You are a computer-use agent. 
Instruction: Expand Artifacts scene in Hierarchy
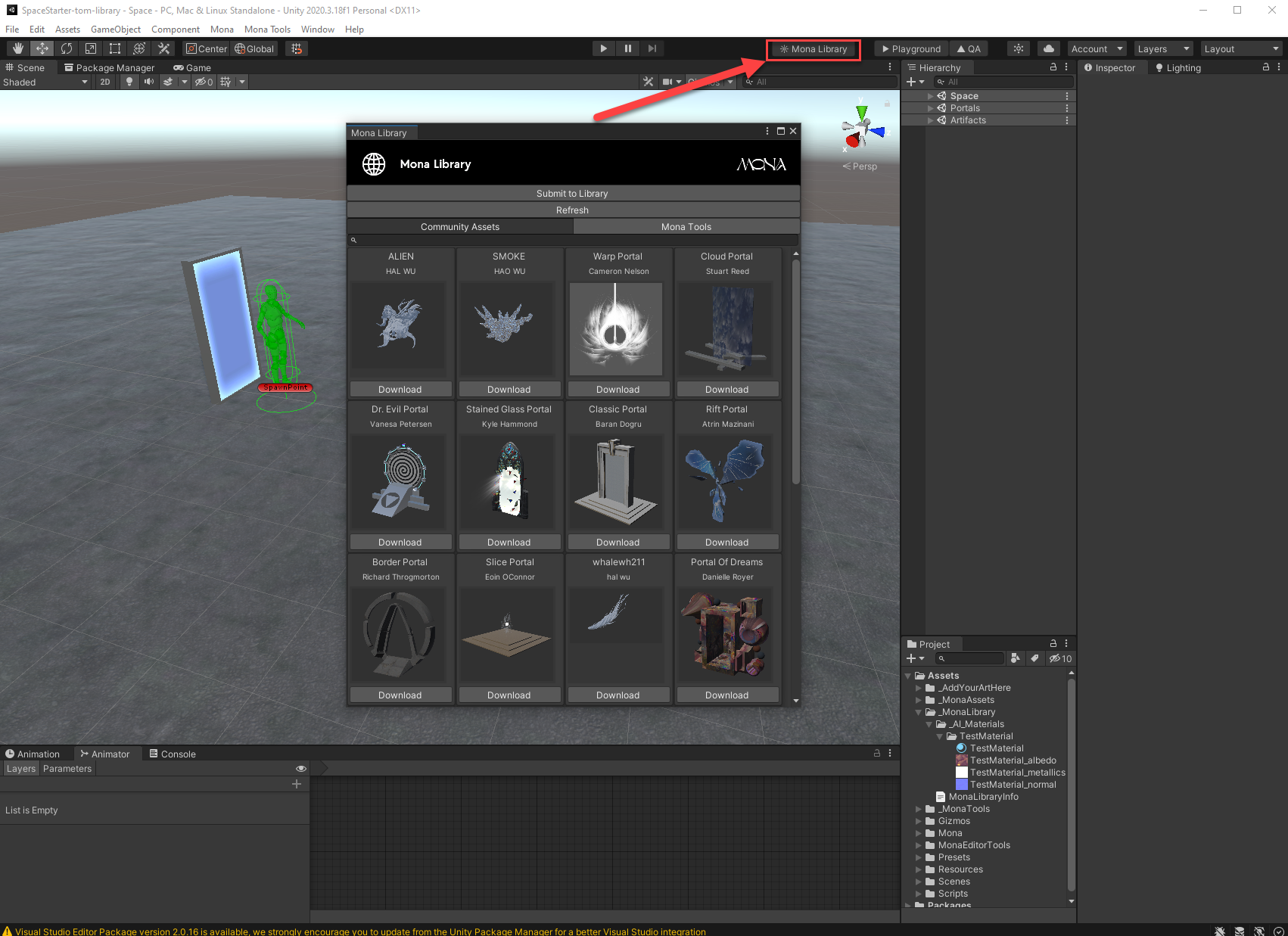tap(930, 120)
